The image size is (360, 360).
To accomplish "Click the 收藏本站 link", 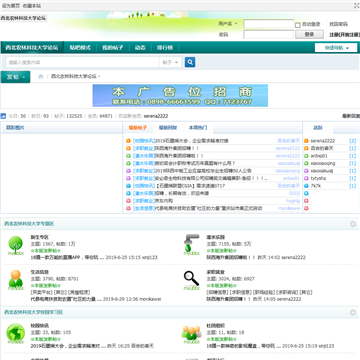I will 32,6.
